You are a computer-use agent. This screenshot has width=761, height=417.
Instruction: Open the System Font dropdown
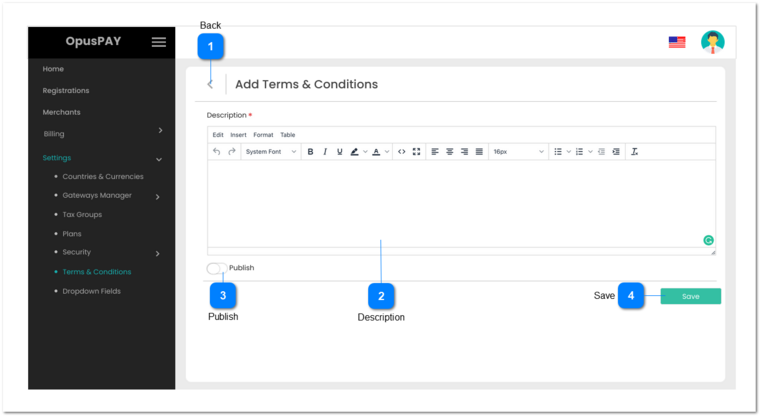tap(270, 151)
